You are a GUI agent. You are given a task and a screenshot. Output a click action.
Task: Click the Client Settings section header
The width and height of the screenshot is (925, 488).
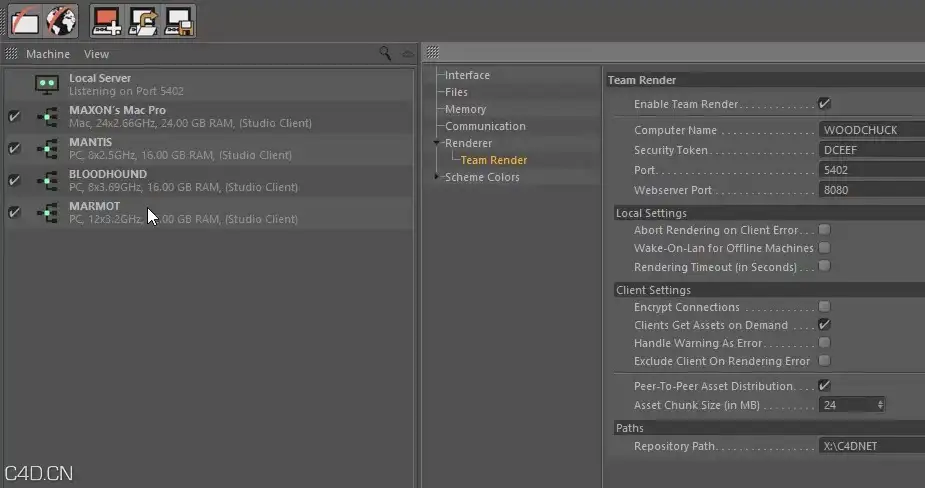[769, 290]
